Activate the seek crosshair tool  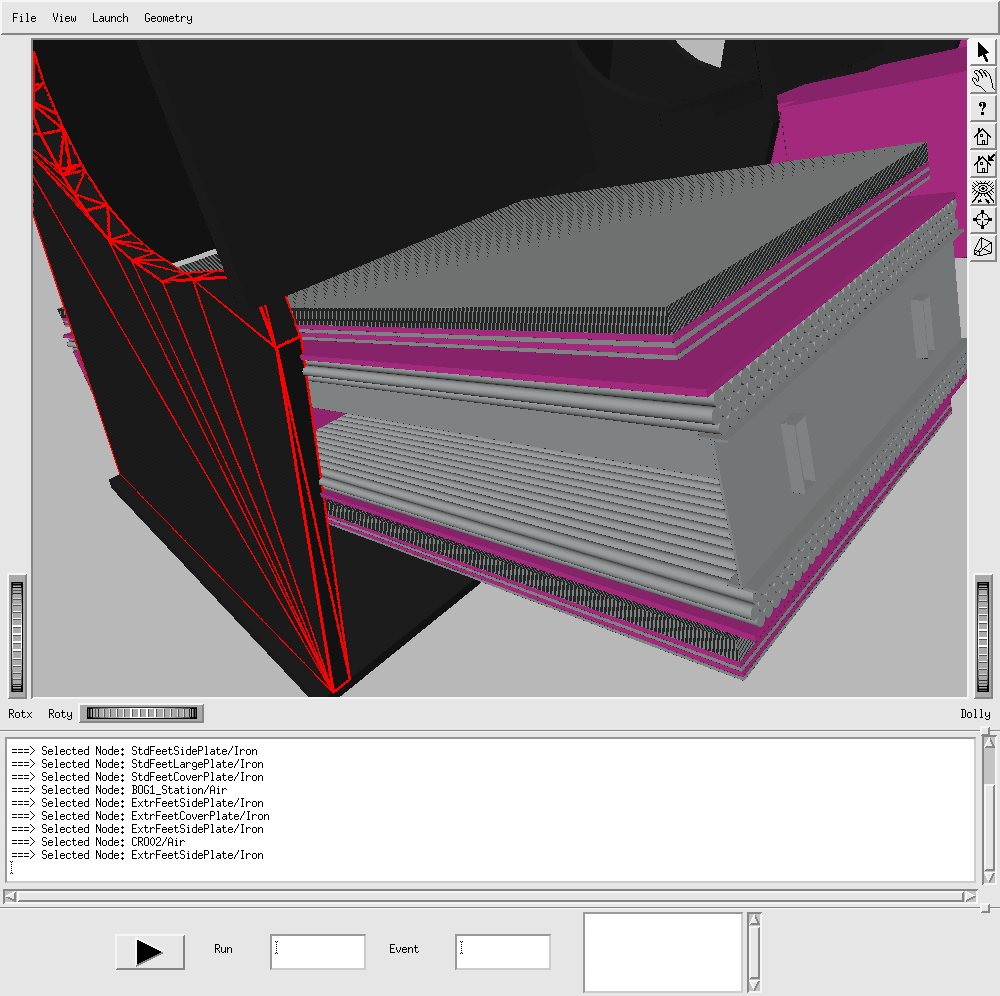click(x=983, y=220)
